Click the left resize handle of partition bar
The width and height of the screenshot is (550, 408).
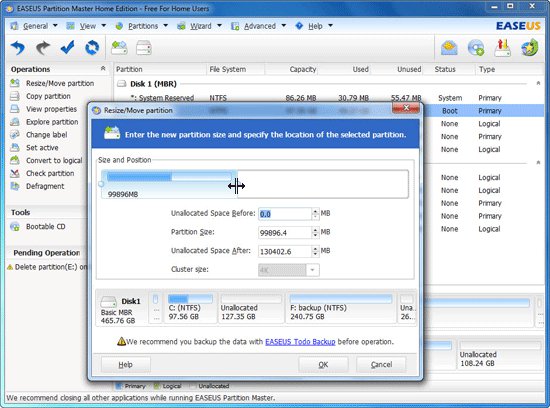click(x=101, y=184)
